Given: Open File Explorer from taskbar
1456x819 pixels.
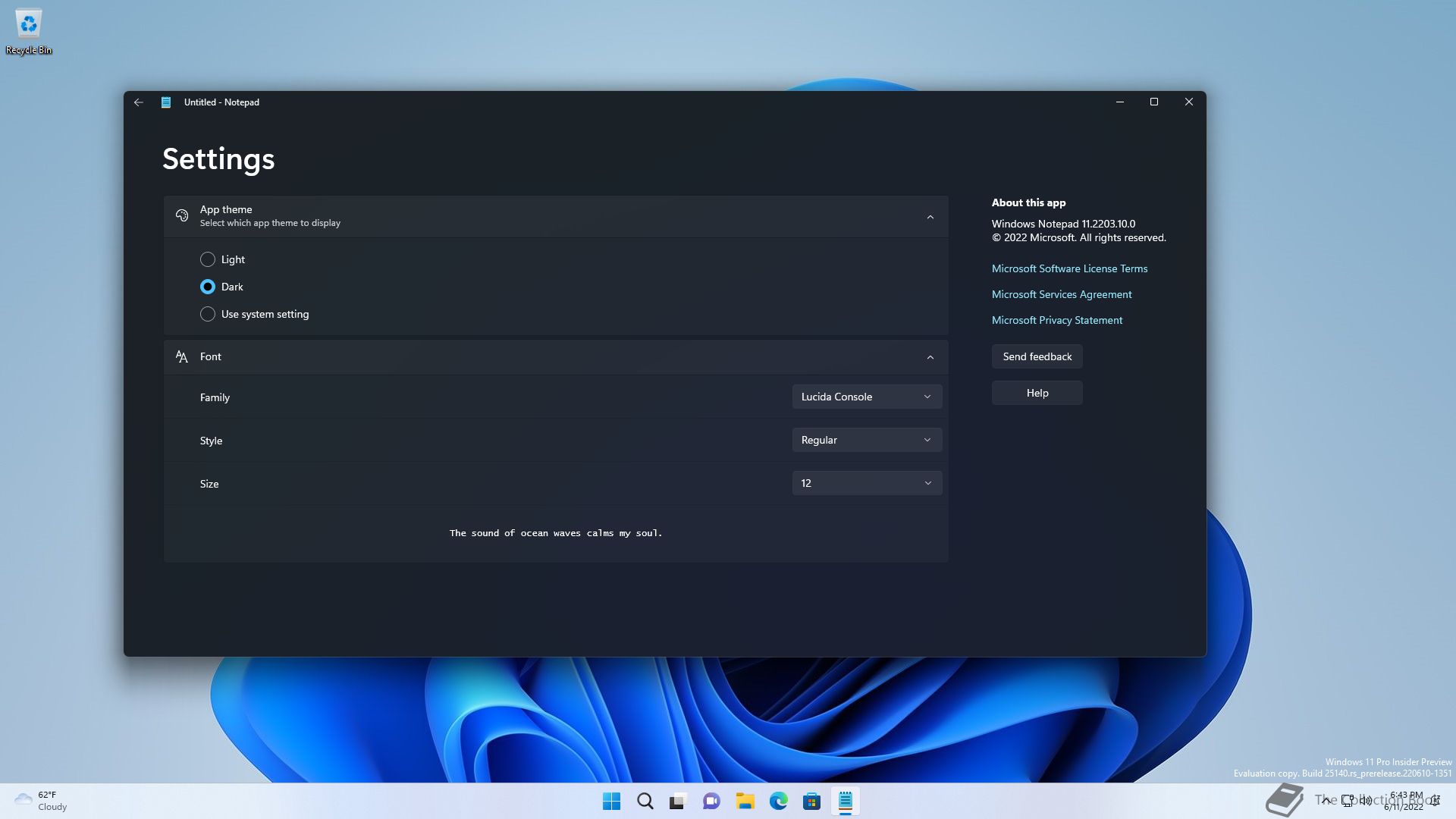Looking at the screenshot, I should click(x=745, y=802).
